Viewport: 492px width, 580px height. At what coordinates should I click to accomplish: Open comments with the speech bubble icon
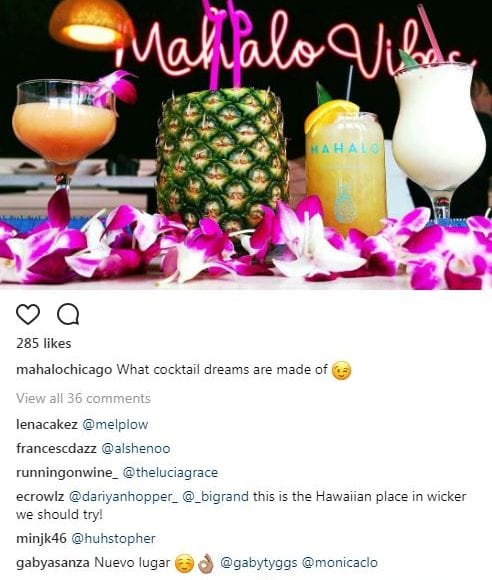[68, 314]
